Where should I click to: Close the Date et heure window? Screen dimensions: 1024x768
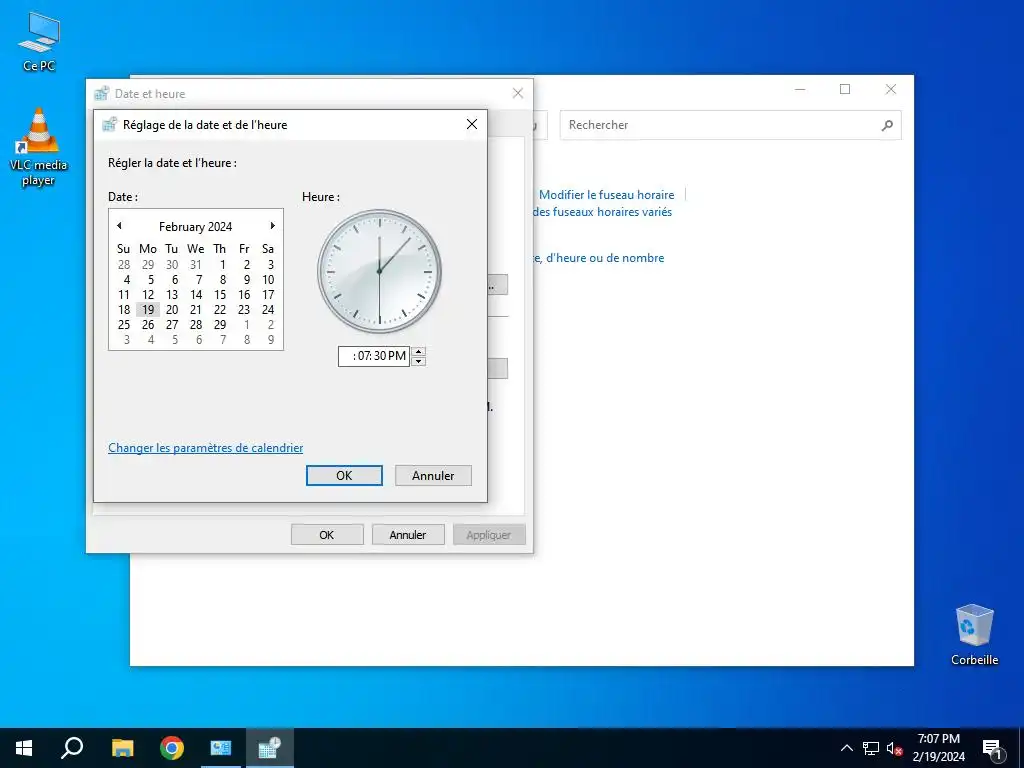click(x=518, y=93)
